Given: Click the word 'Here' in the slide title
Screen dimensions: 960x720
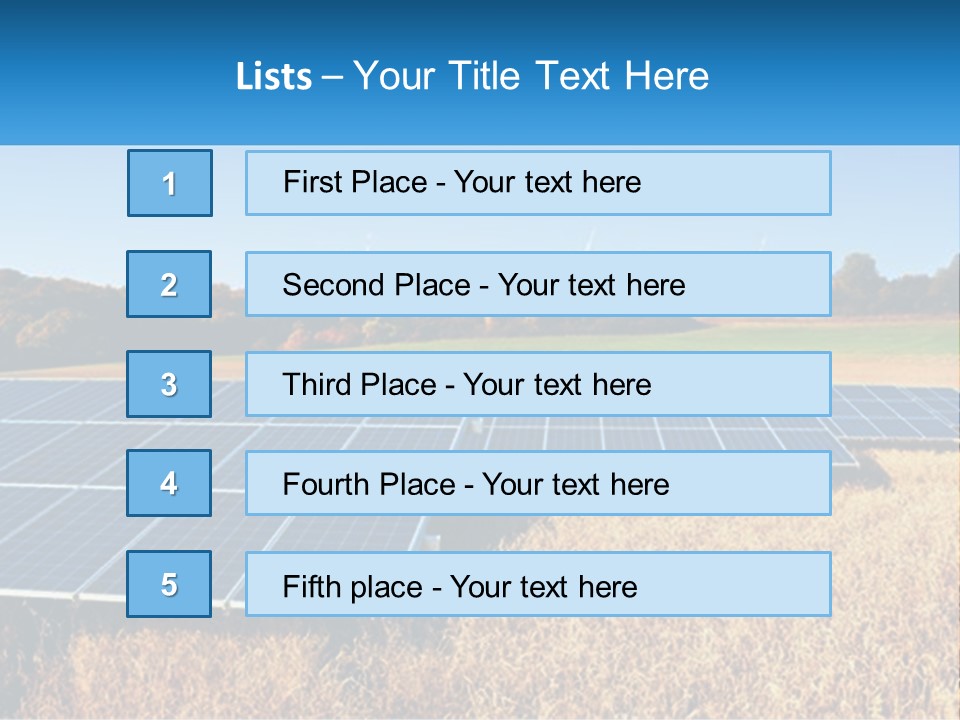Looking at the screenshot, I should tap(666, 77).
